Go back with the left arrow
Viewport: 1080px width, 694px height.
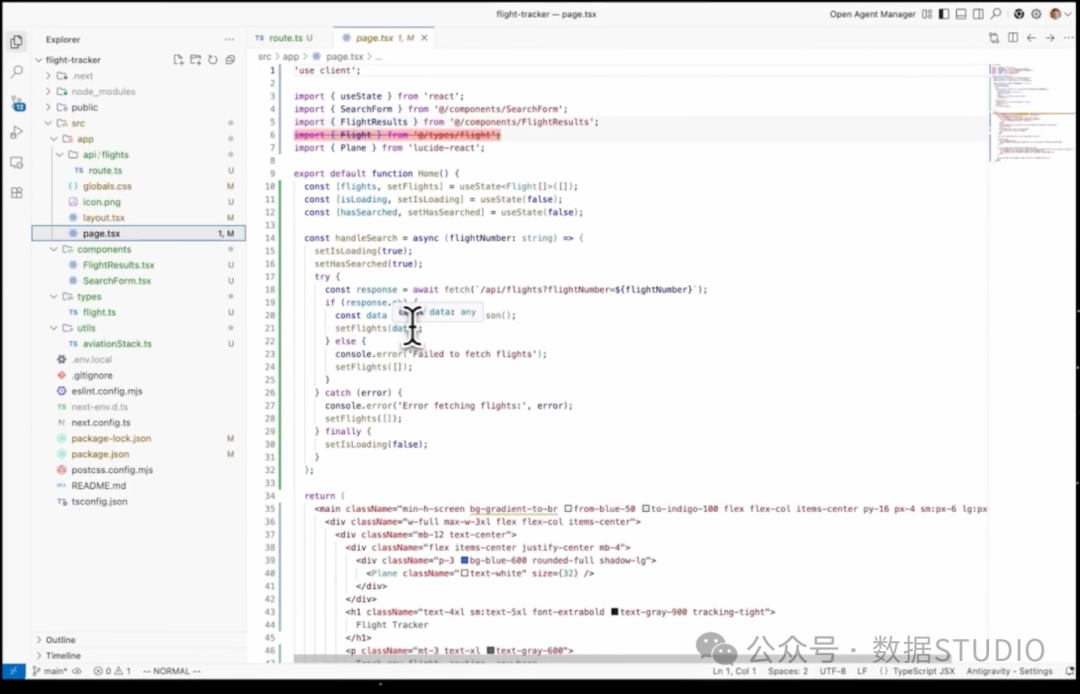1031,38
